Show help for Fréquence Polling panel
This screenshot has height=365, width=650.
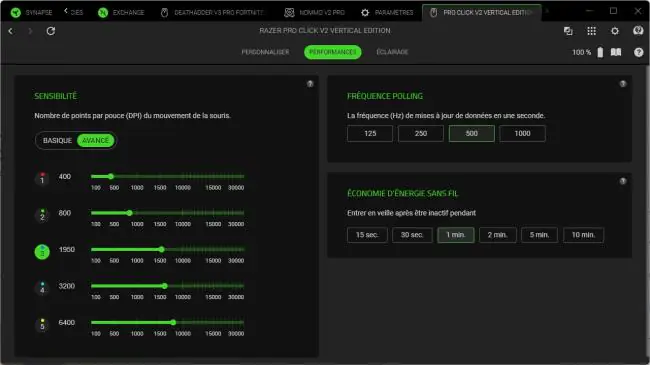623,84
